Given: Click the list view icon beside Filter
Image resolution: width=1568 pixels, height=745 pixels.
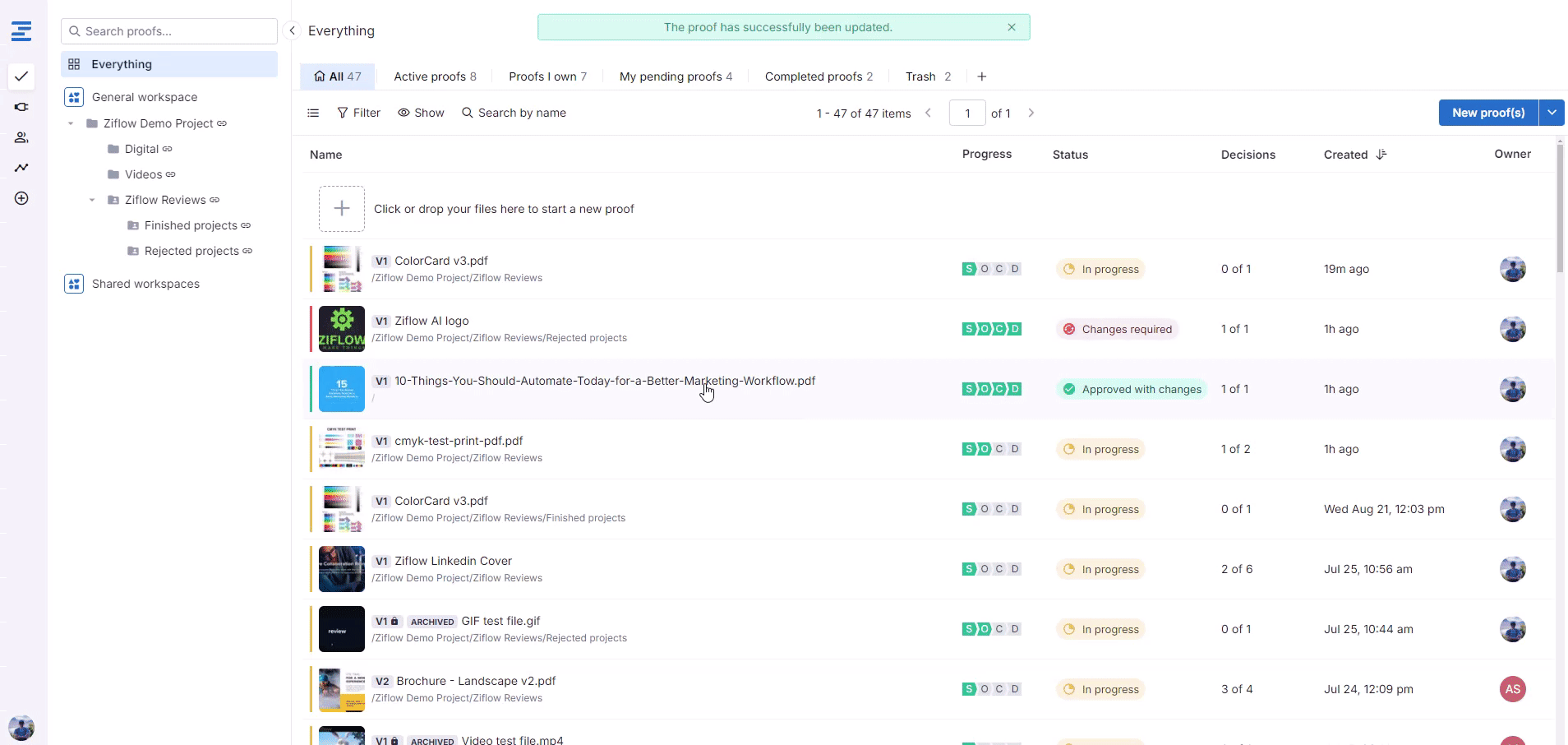Looking at the screenshot, I should 313,113.
